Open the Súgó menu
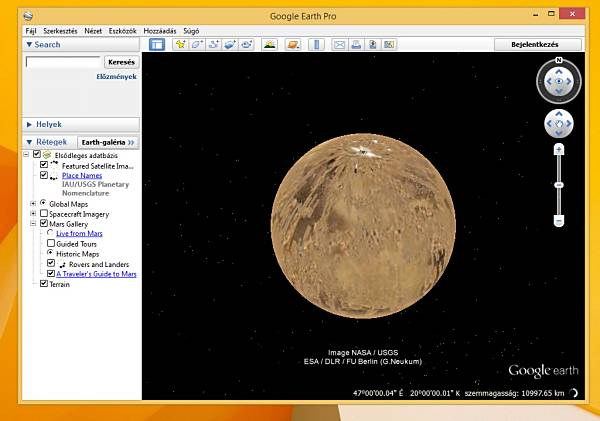This screenshot has width=600, height=421. 191,31
